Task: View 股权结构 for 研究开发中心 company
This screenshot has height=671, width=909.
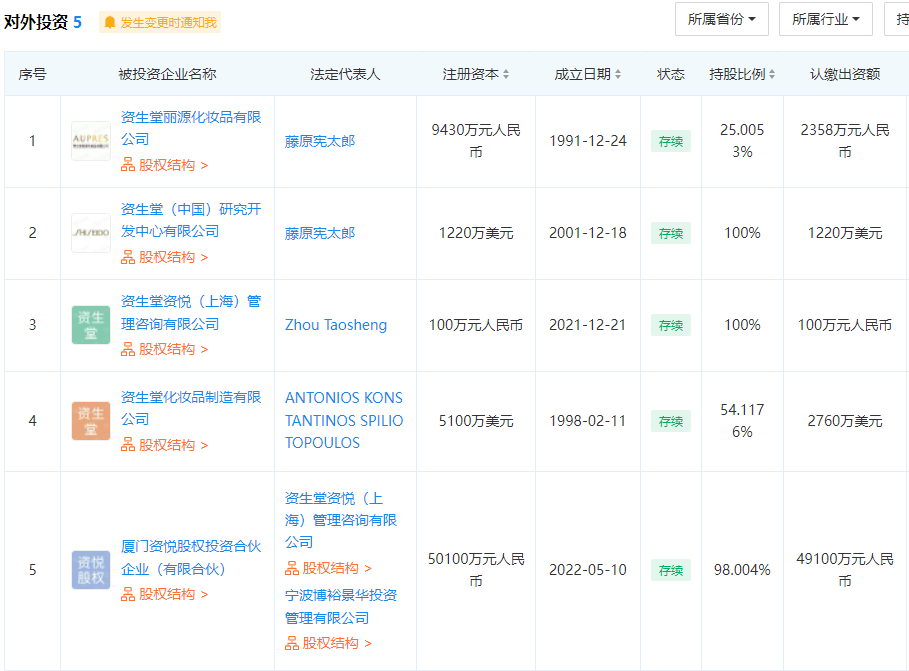Action: pyautogui.click(x=164, y=257)
